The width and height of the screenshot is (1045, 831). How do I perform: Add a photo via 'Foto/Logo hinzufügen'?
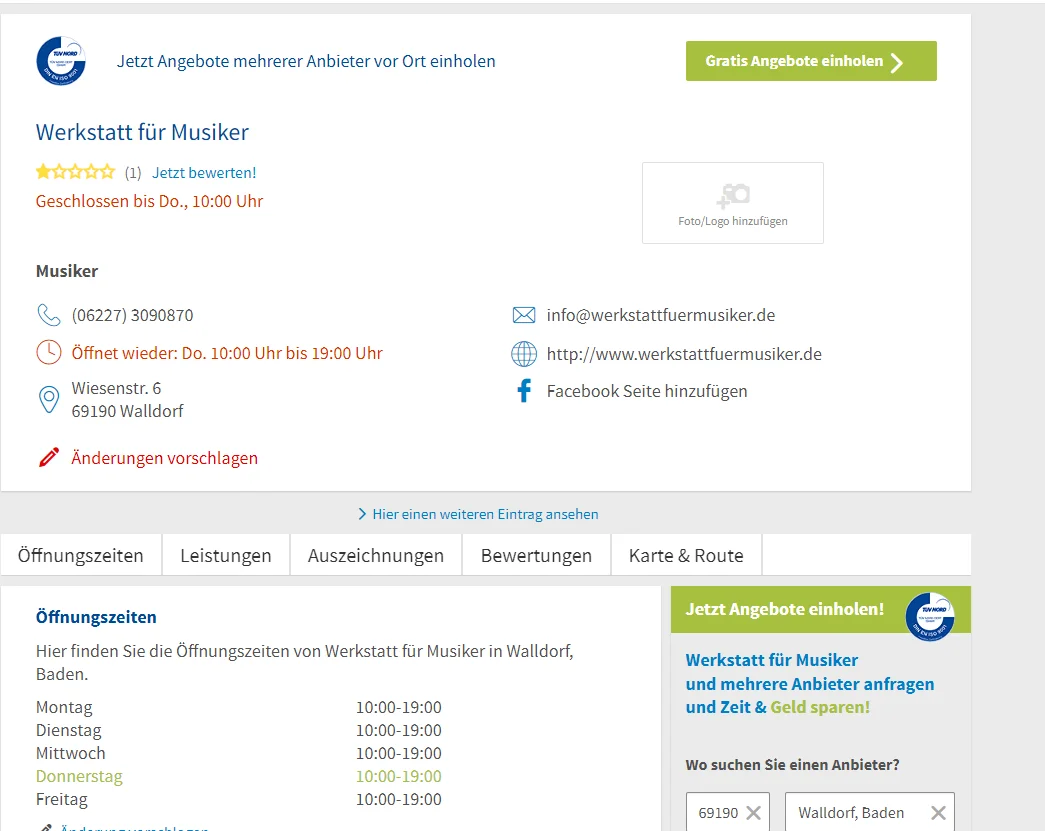733,203
